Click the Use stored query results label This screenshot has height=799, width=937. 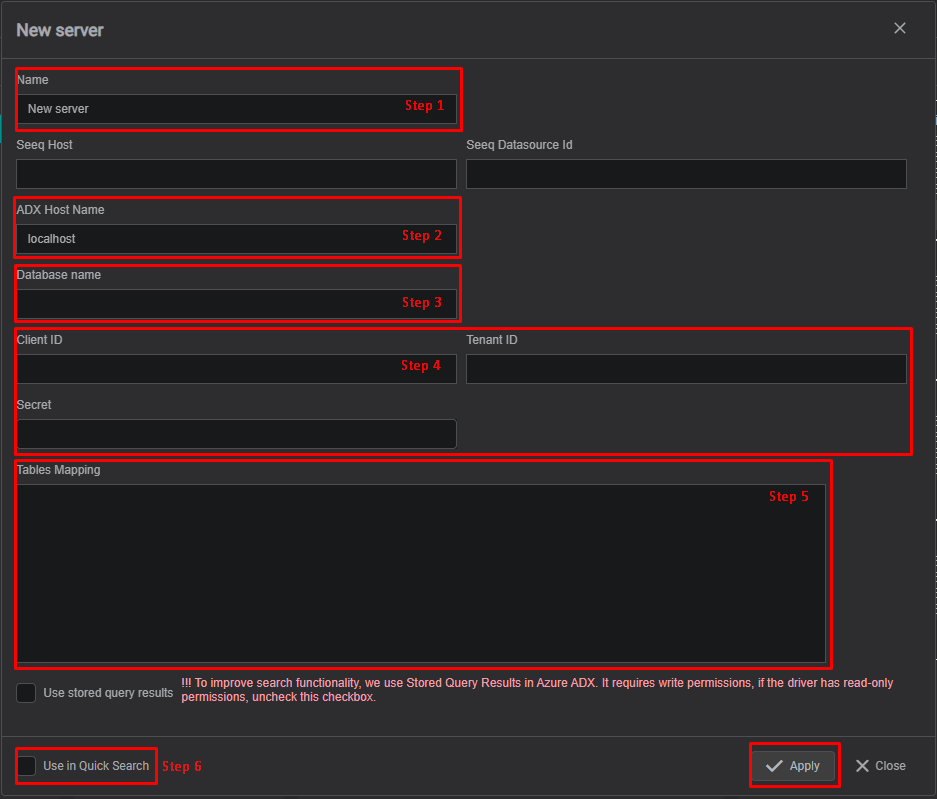pos(107,692)
